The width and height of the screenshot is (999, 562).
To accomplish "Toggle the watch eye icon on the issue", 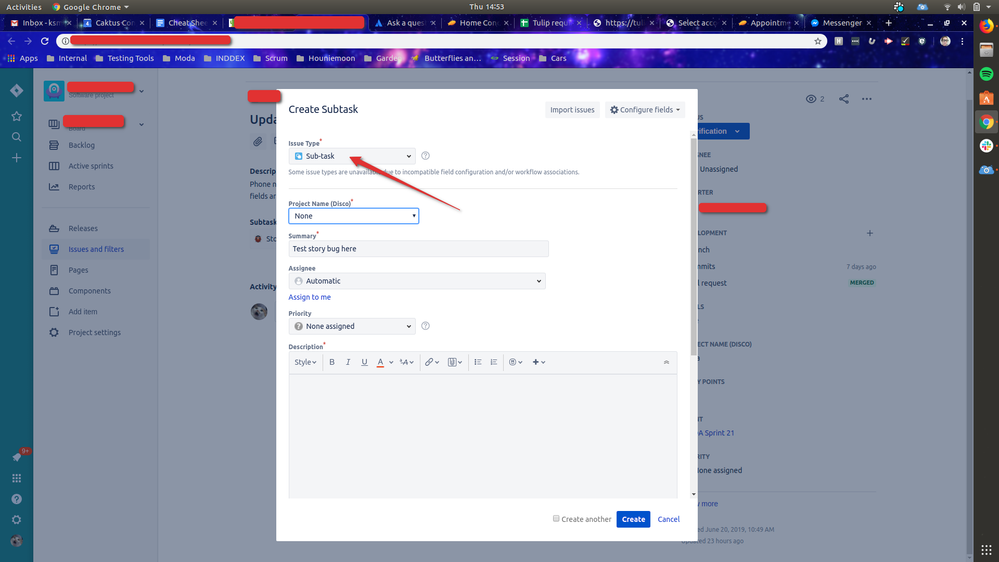I will (x=811, y=99).
